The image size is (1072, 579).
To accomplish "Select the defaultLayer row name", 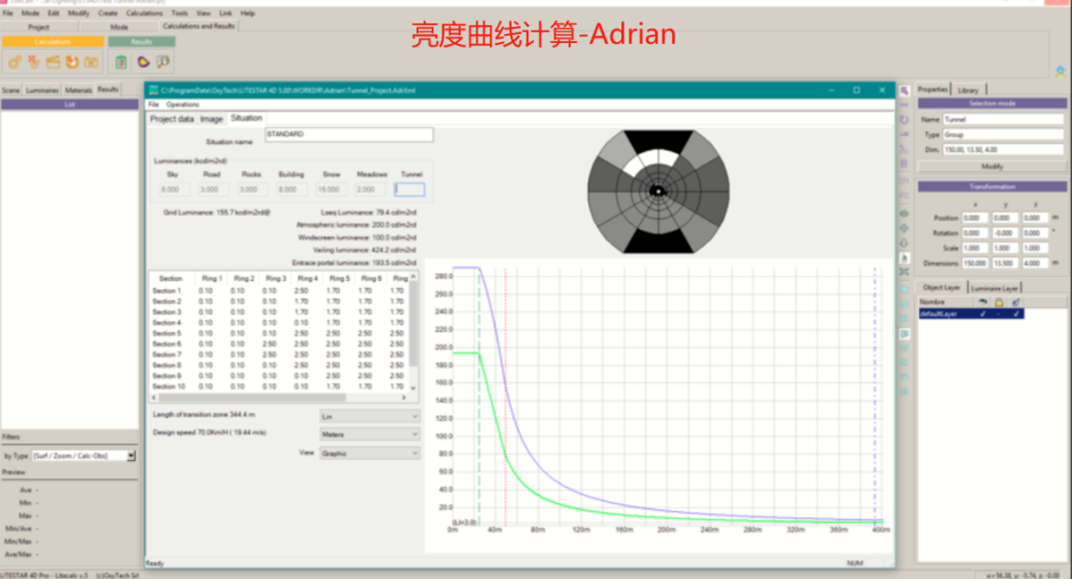I will [x=939, y=314].
